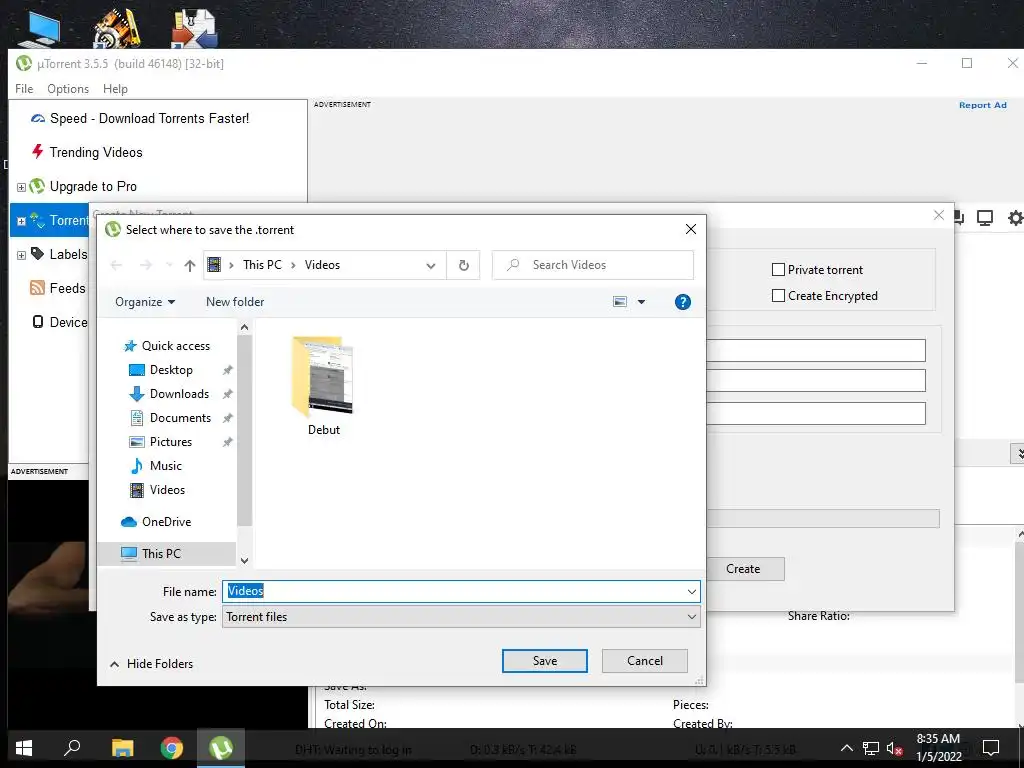Image resolution: width=1024 pixels, height=768 pixels.
Task: Open the Save as type dropdown
Action: (x=461, y=617)
